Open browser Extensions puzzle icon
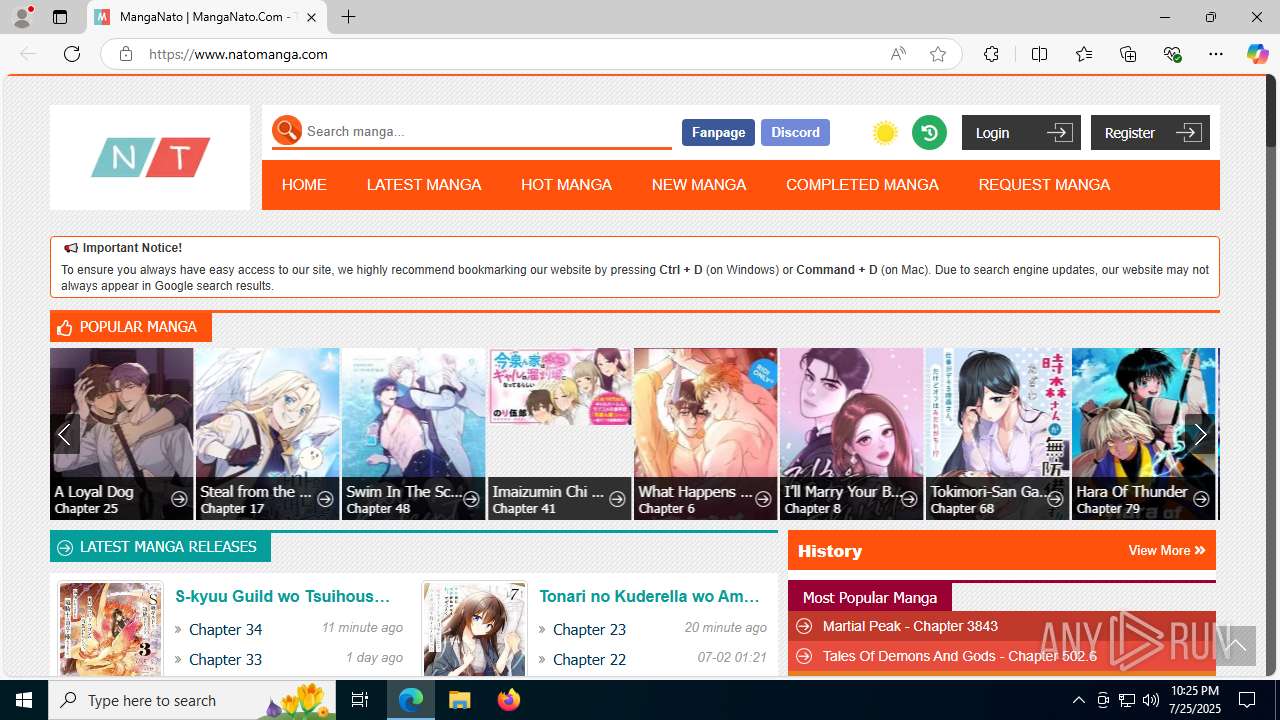Screen dimensions: 1280x720 point(991,54)
